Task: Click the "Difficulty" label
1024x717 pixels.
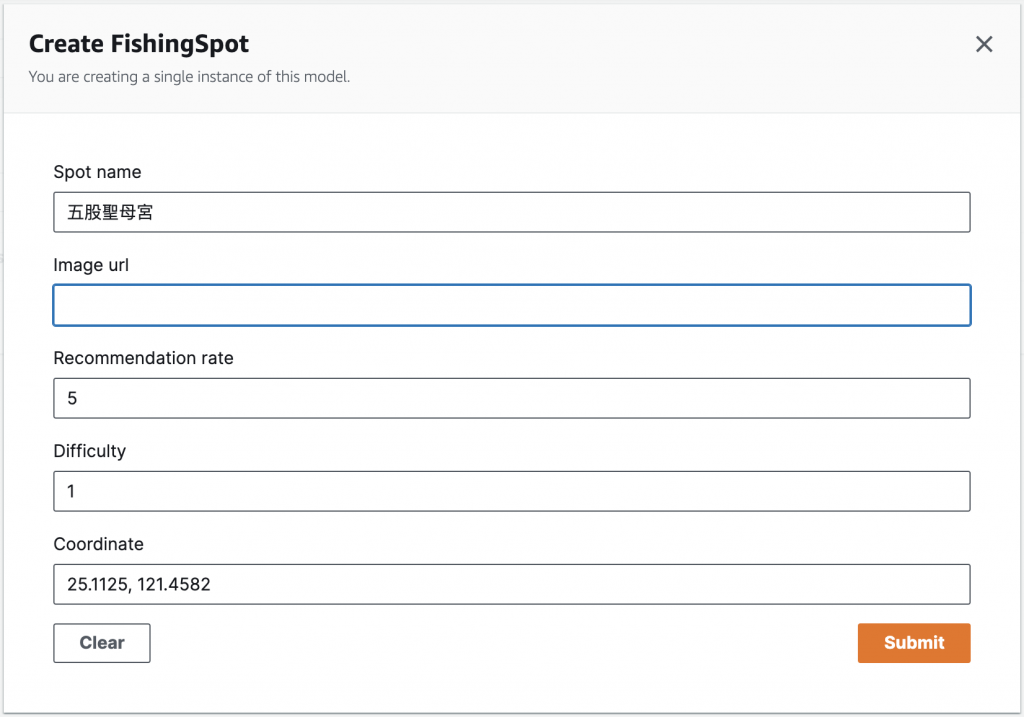Action: click(89, 451)
